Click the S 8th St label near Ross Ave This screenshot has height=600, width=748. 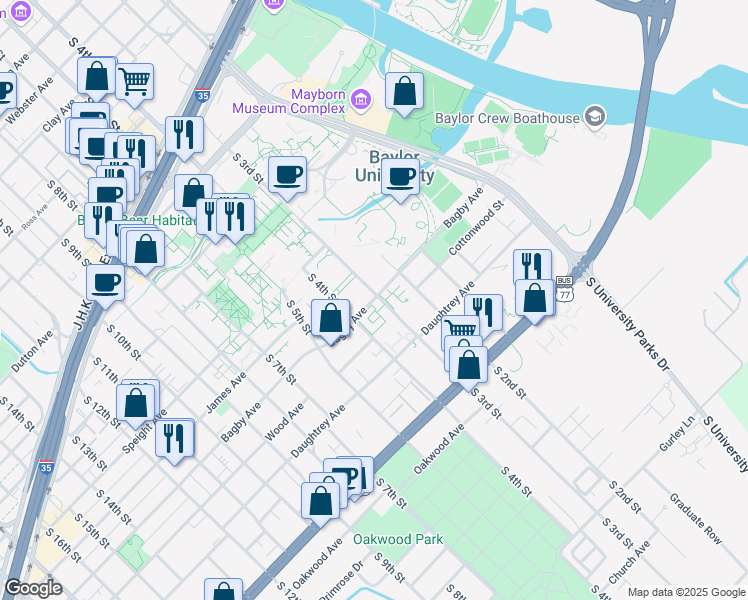click(x=62, y=196)
